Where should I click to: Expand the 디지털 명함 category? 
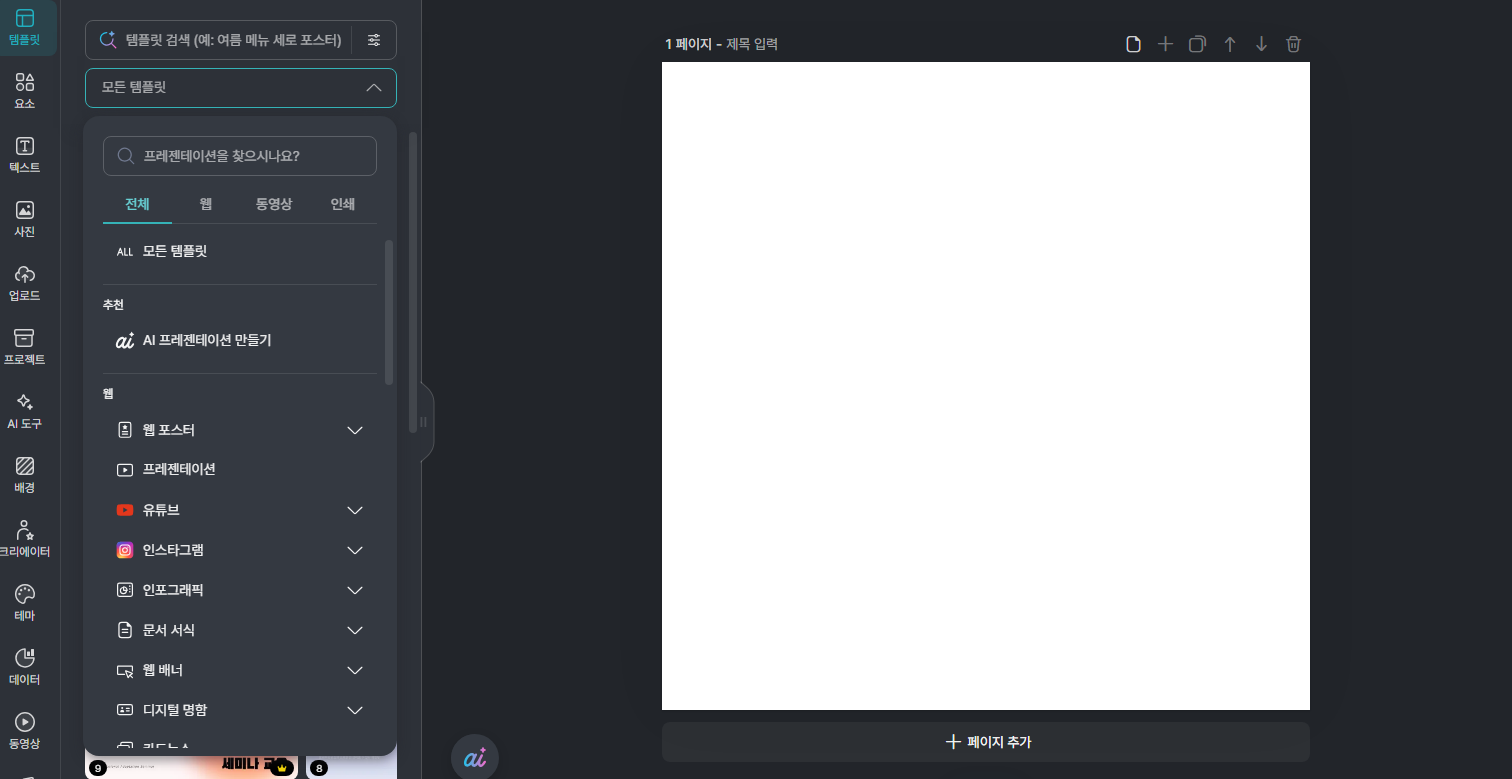354,710
